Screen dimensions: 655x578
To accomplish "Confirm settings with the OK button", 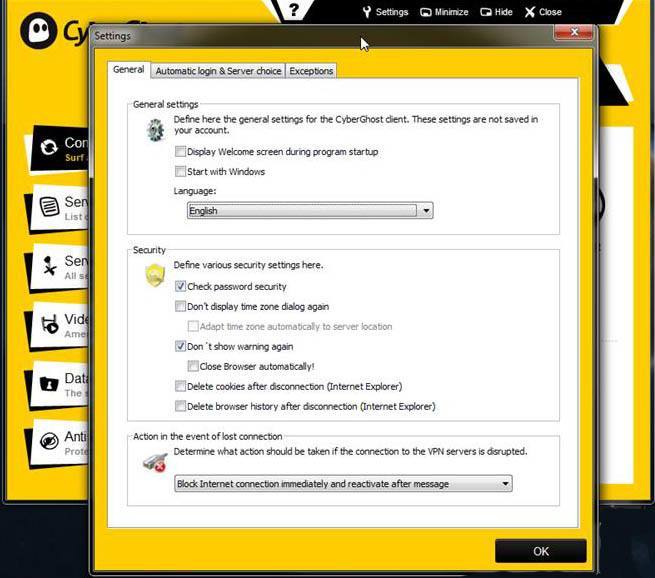I will [541, 551].
